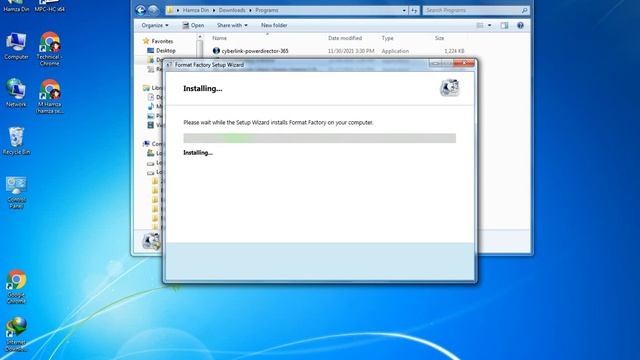Click search magnifier in Search Programs box
Image resolution: width=640 pixels, height=360 pixels.
tap(524, 10)
